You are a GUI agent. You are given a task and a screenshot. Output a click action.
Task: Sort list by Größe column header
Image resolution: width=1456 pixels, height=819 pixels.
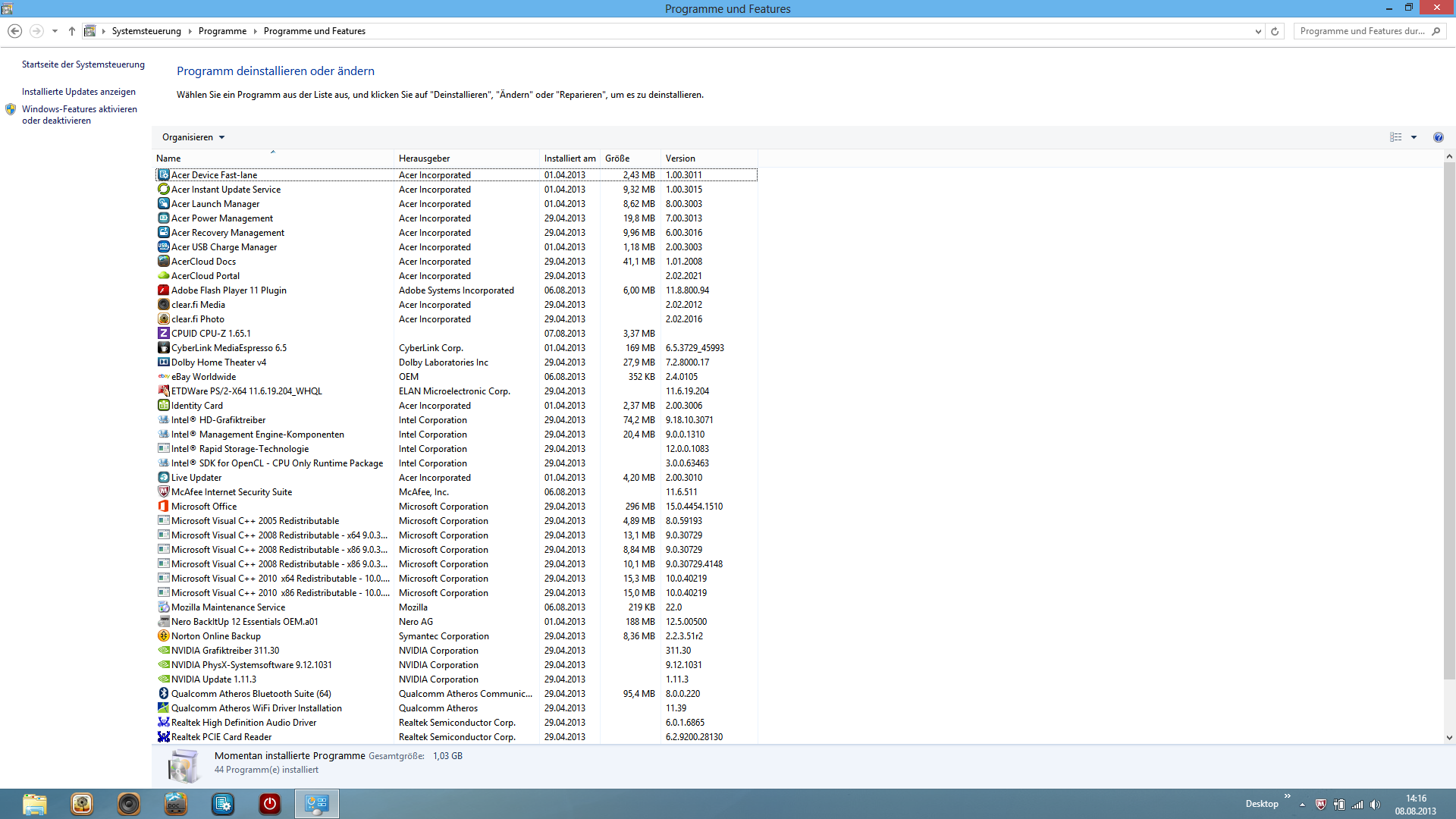coord(617,158)
